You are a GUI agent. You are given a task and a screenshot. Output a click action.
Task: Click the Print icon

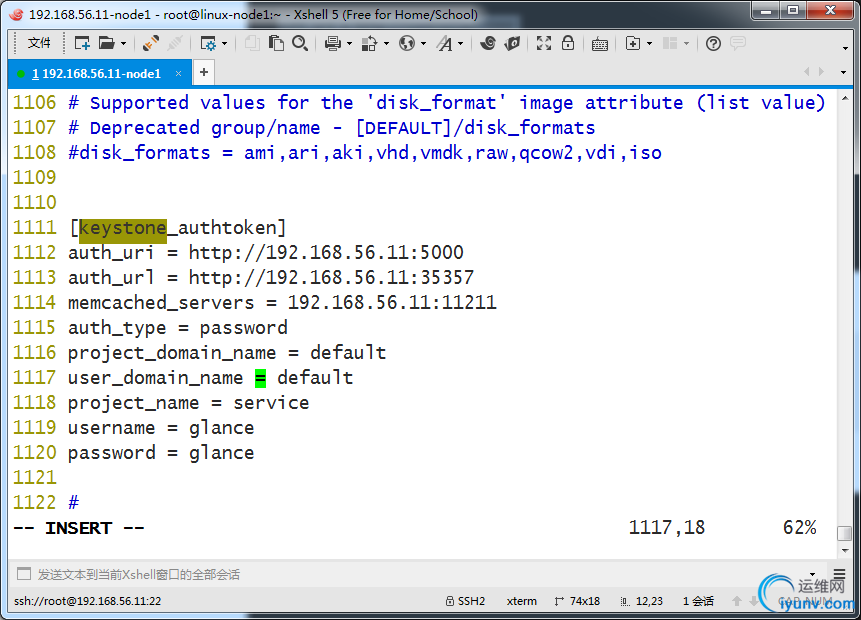pos(332,43)
